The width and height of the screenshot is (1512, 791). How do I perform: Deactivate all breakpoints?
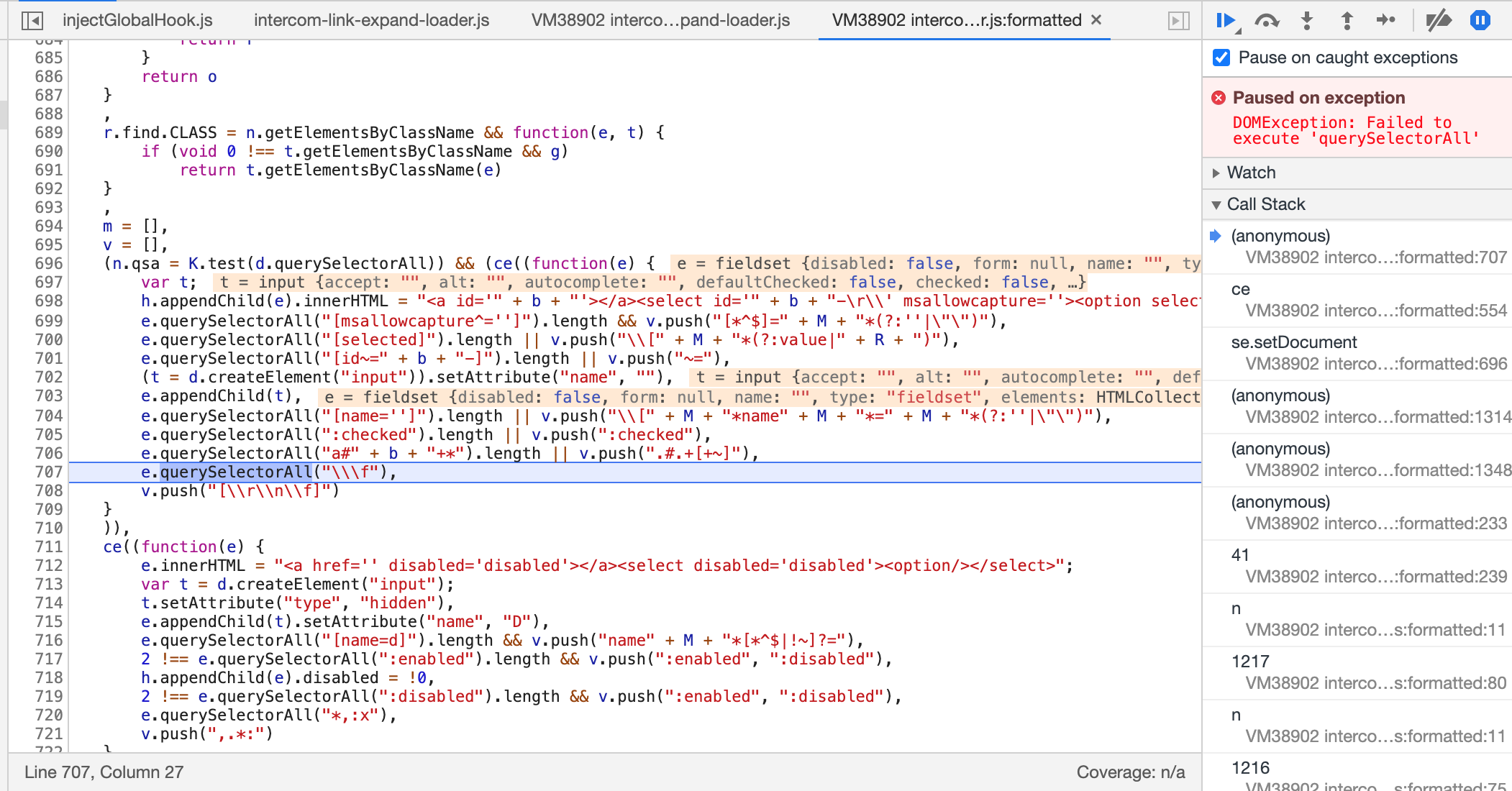pos(1436,21)
